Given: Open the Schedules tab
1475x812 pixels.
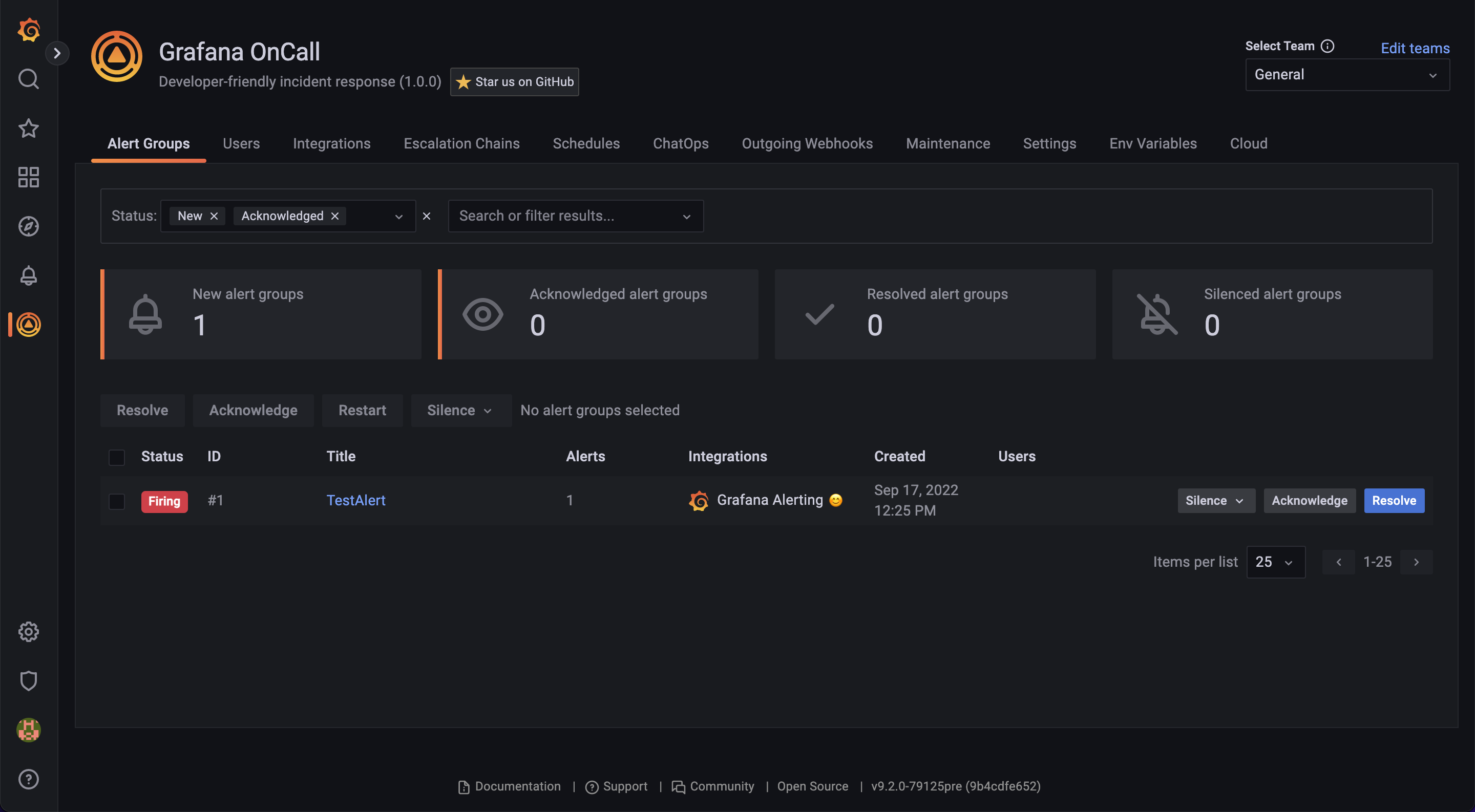Looking at the screenshot, I should click(x=586, y=144).
